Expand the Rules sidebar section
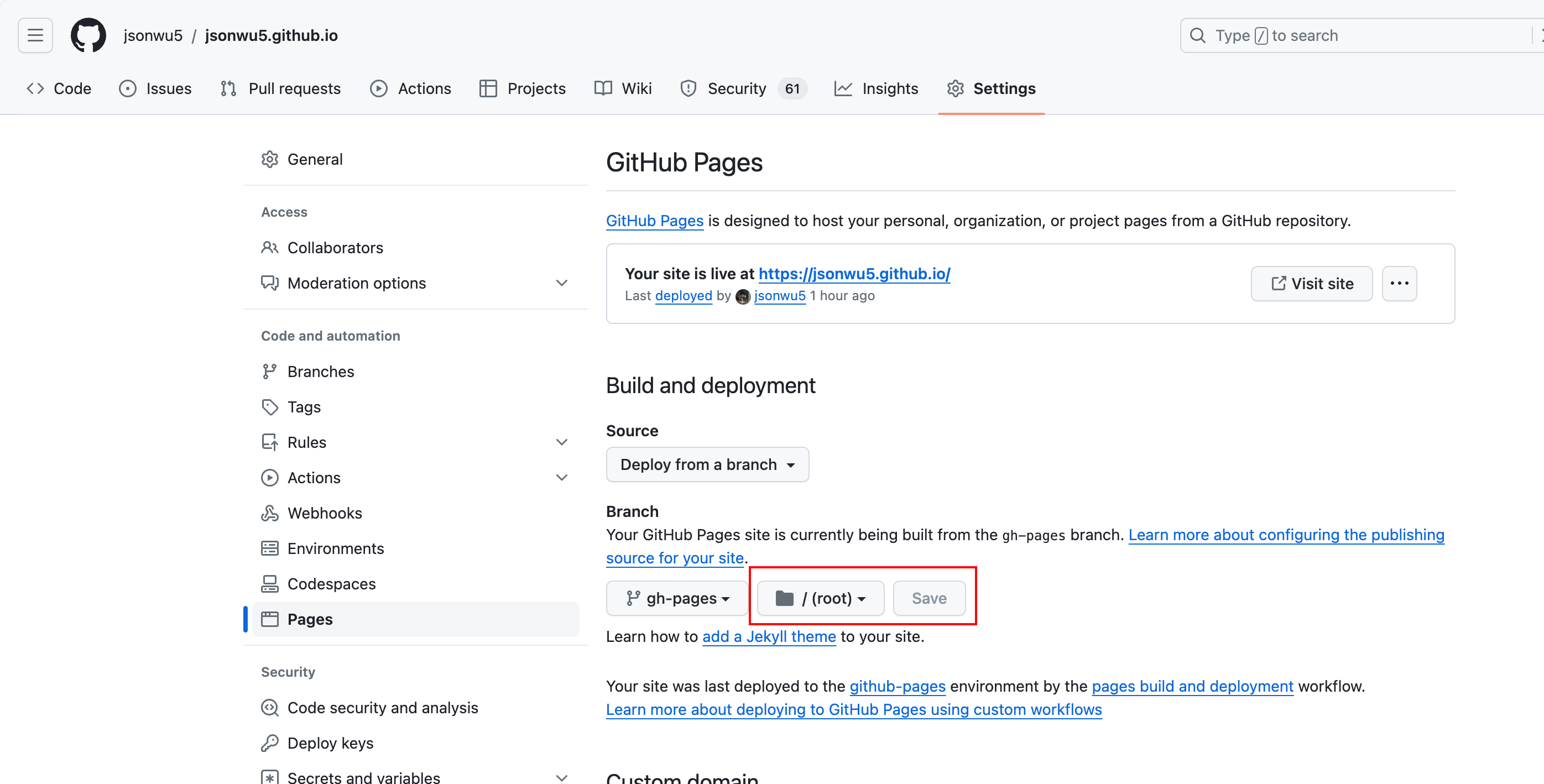Screen dimensions: 1544x784 click(x=561, y=442)
